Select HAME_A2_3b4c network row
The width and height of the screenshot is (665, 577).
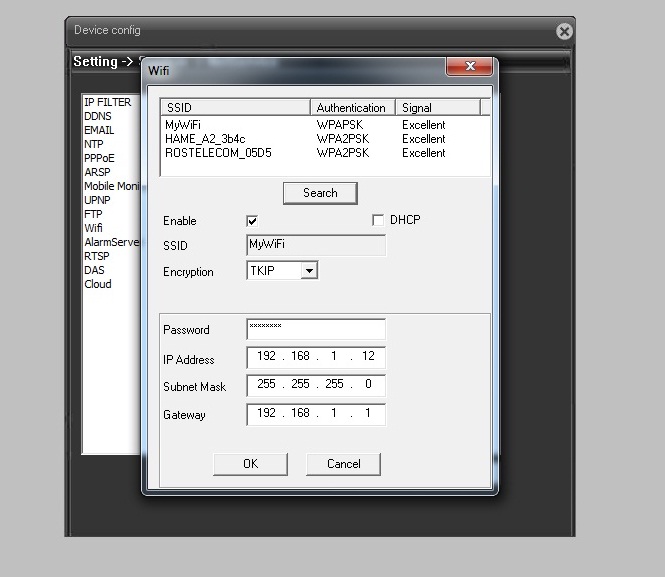coord(203,139)
